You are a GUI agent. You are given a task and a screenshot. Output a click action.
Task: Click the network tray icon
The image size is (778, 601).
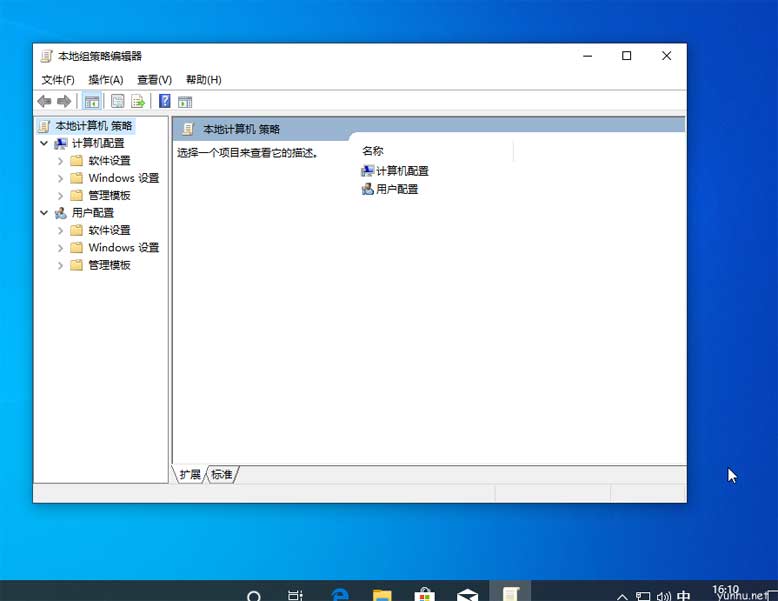[643, 596]
